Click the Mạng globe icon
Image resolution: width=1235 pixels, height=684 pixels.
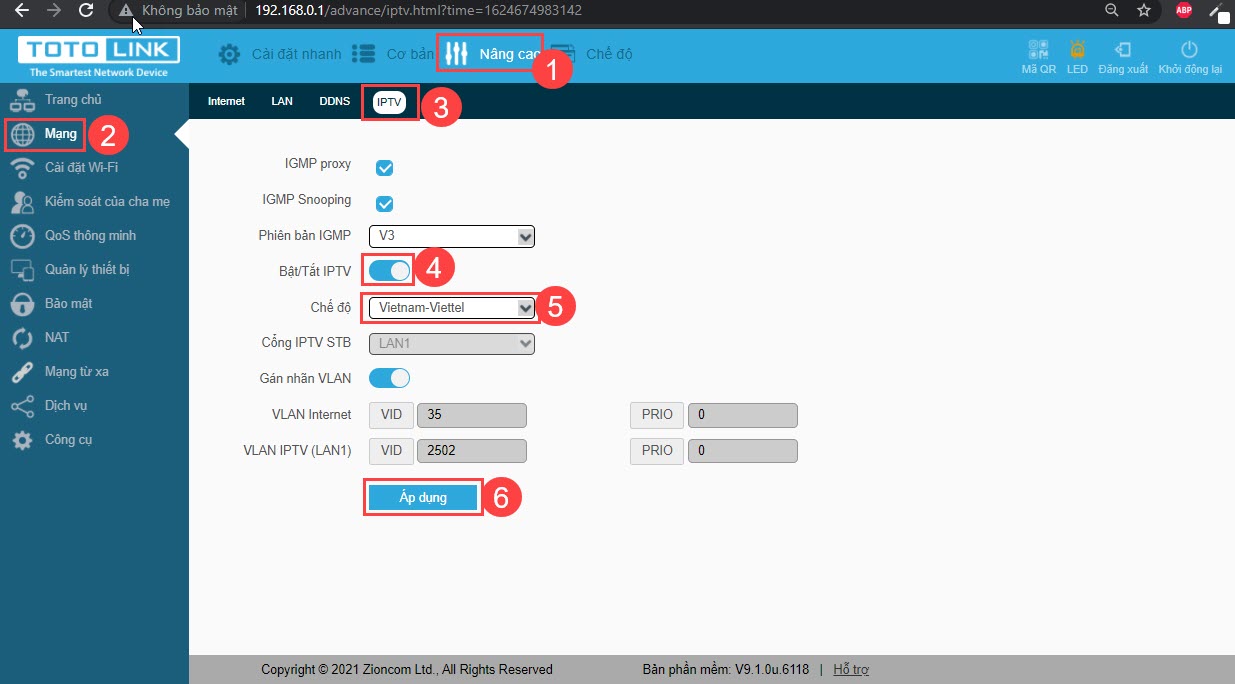(x=23, y=134)
